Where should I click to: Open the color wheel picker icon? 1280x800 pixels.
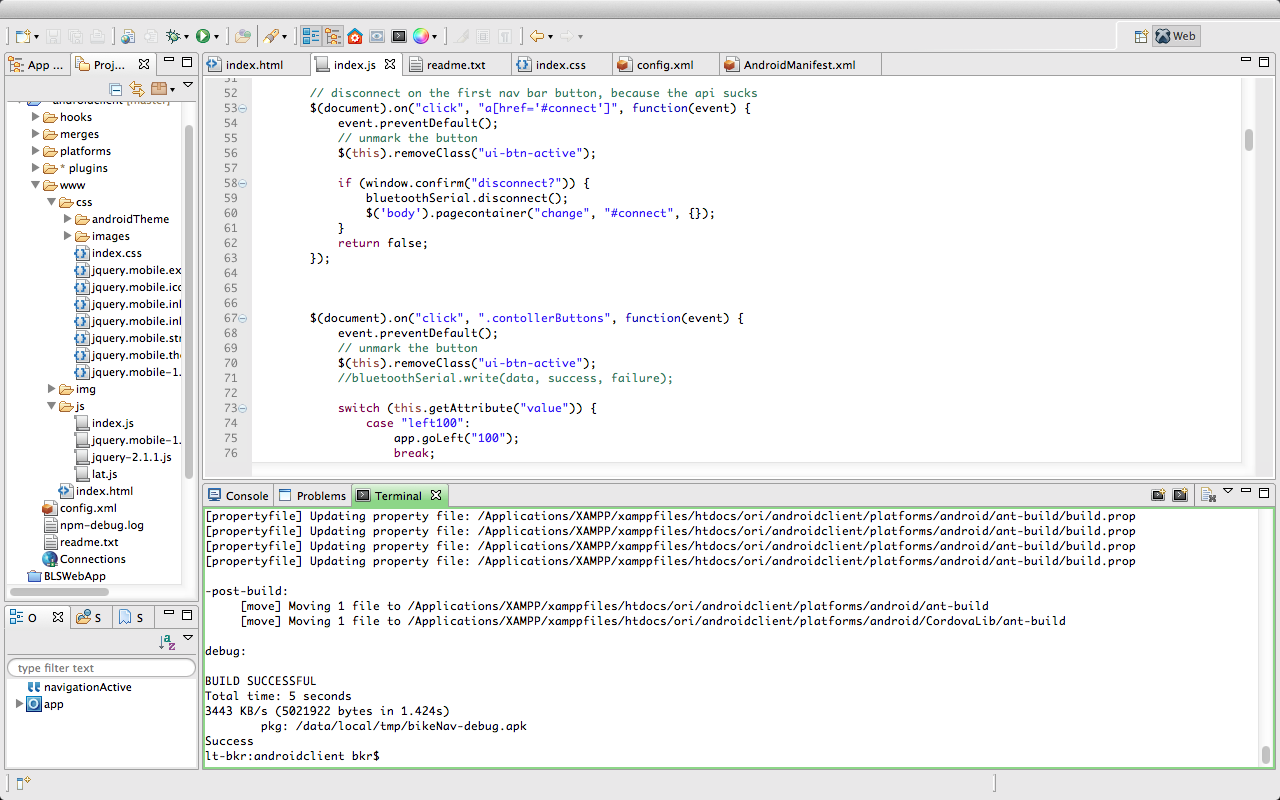(x=421, y=36)
